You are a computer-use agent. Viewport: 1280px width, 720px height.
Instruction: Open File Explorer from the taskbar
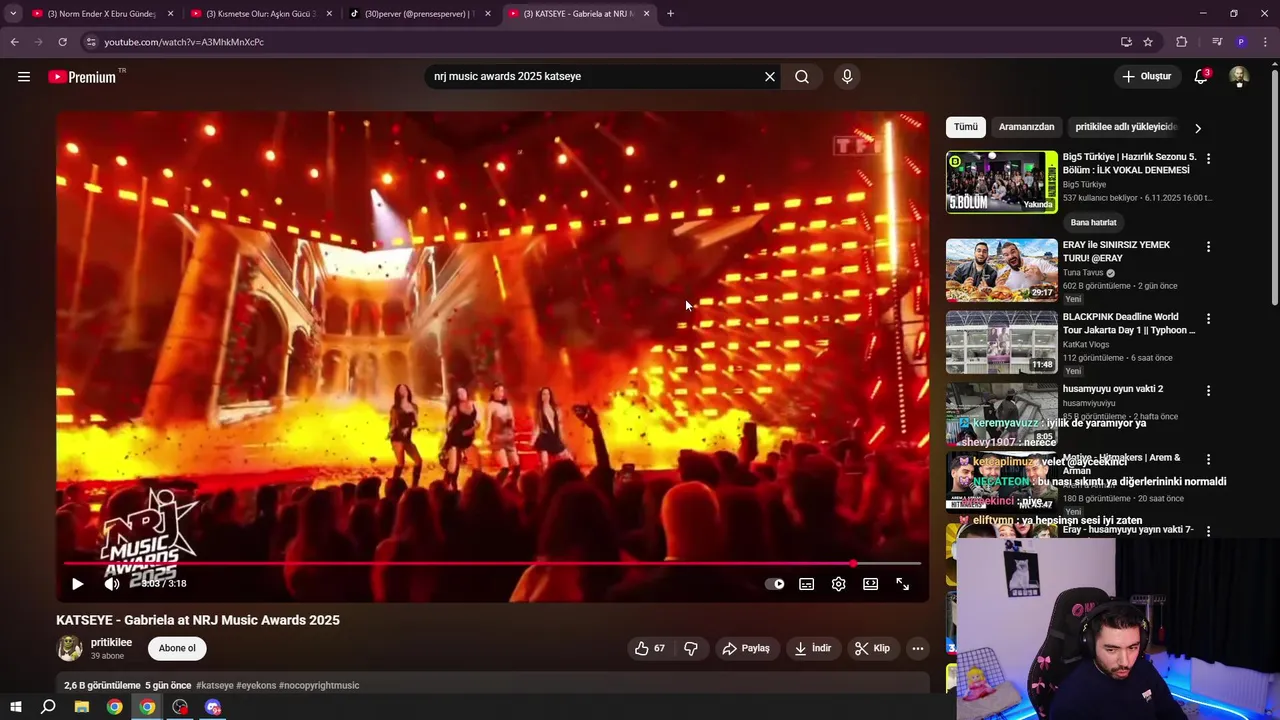pos(82,707)
